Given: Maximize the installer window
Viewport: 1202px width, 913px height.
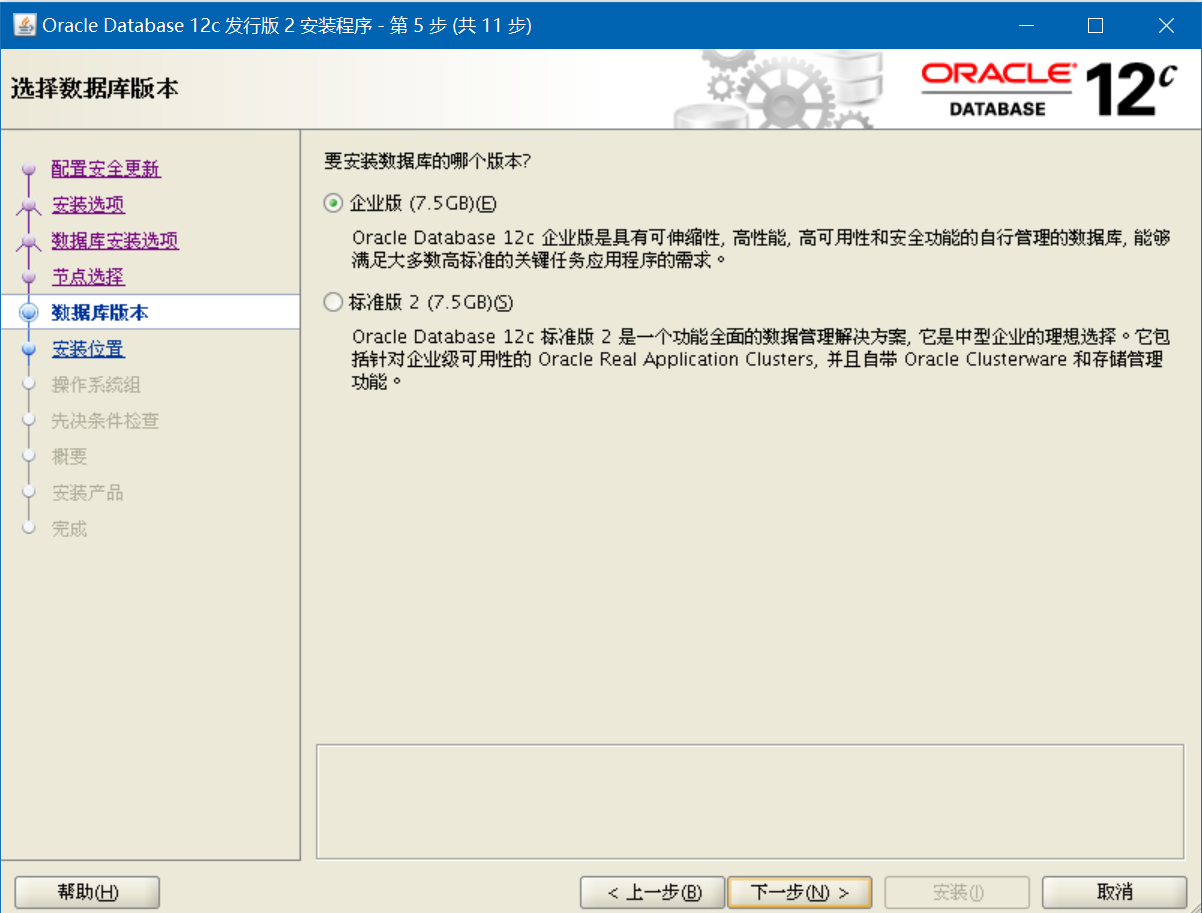Looking at the screenshot, I should [x=1095, y=25].
